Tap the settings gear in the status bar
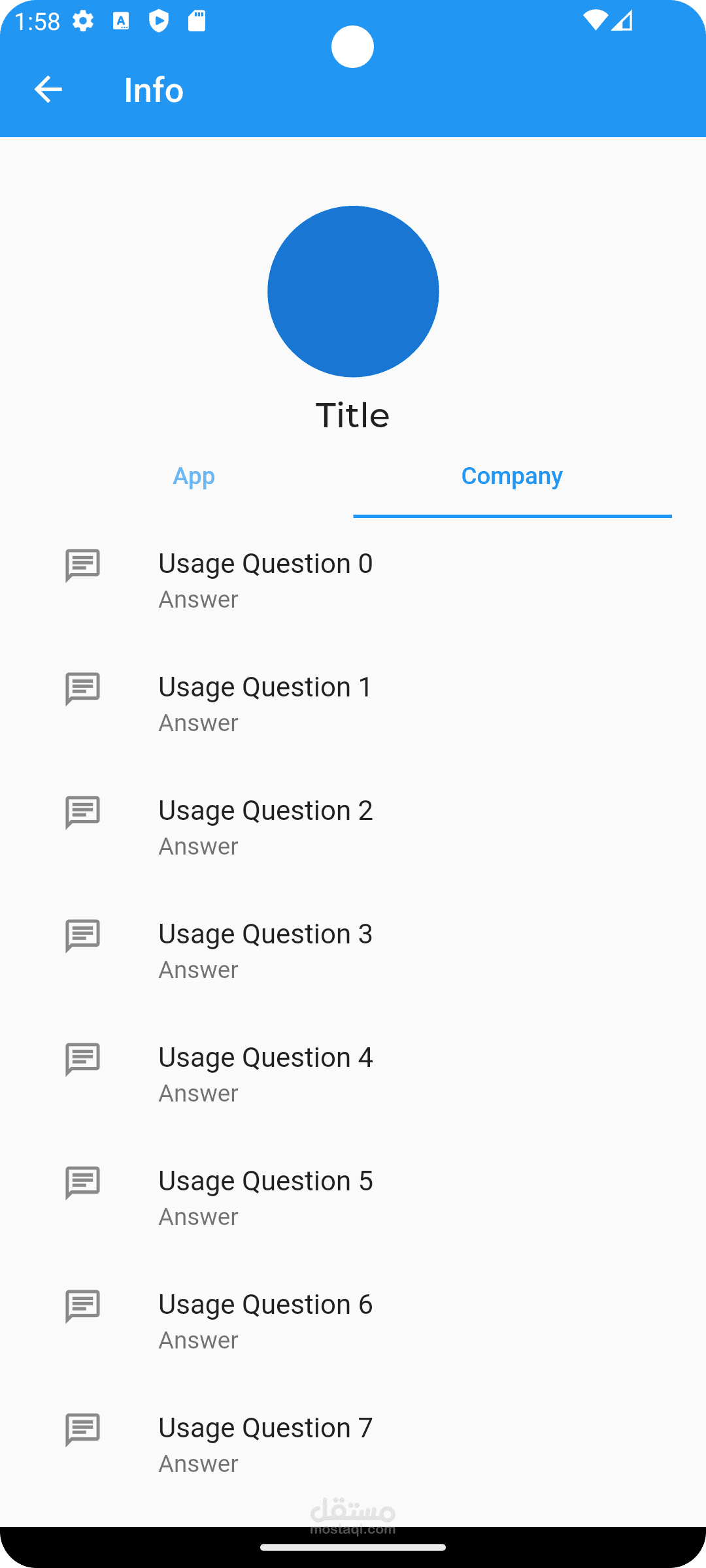 83,22
